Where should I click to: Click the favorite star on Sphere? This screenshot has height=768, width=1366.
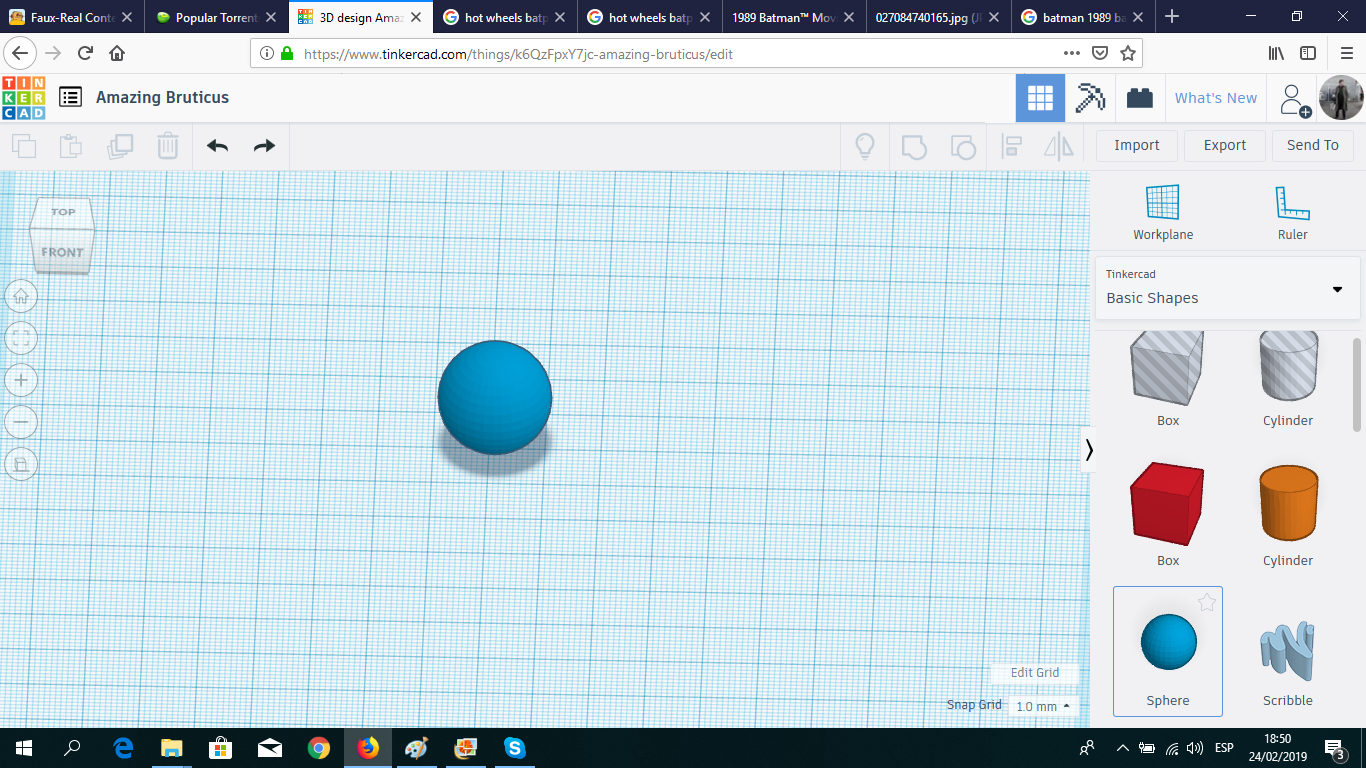(1207, 602)
